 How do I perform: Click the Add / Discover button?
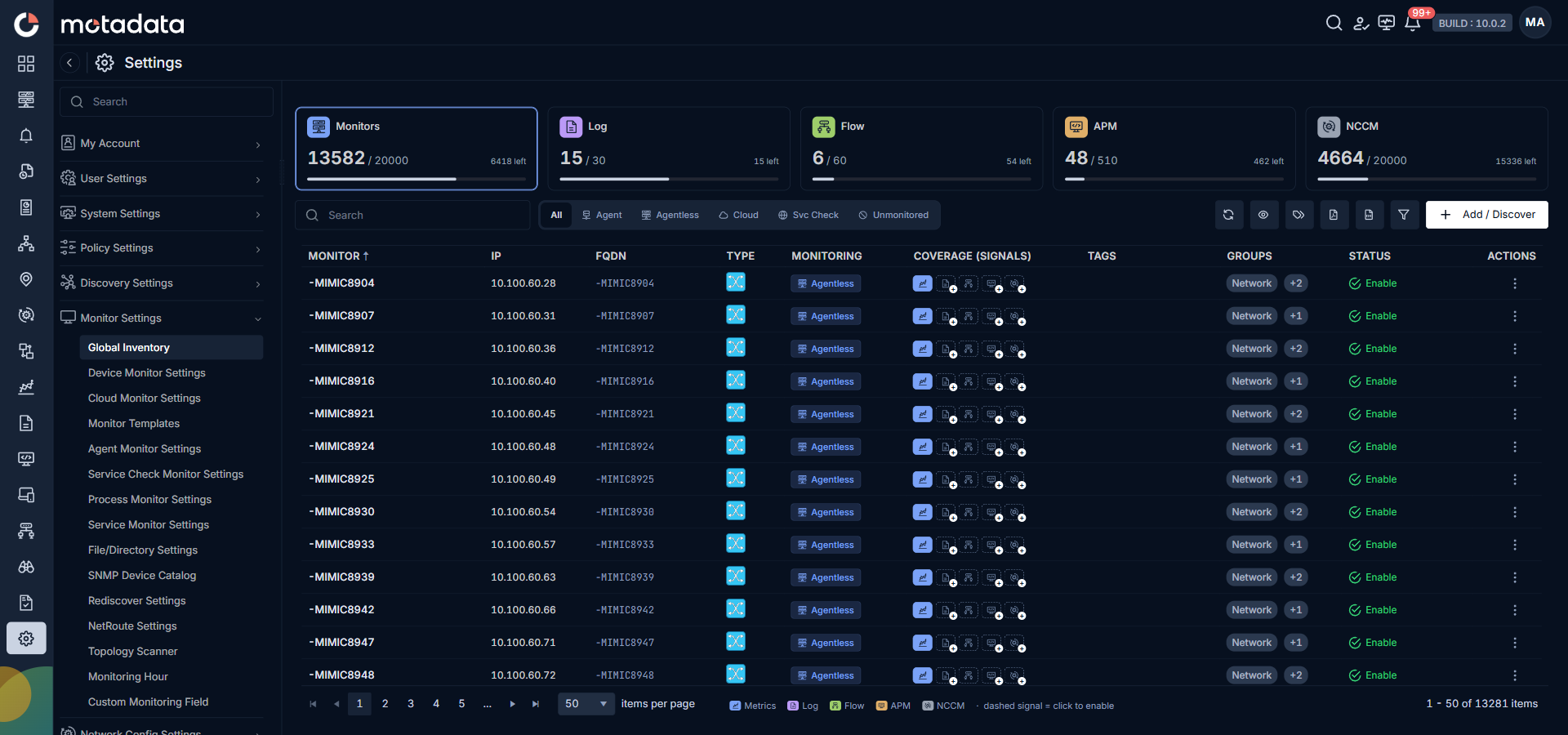click(x=1487, y=215)
